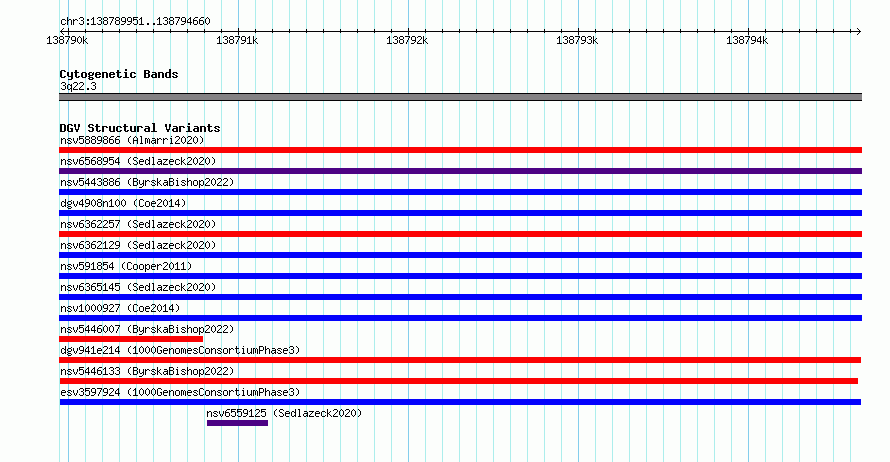Click the nsv5889866 (Almarri2020) label

(132, 140)
